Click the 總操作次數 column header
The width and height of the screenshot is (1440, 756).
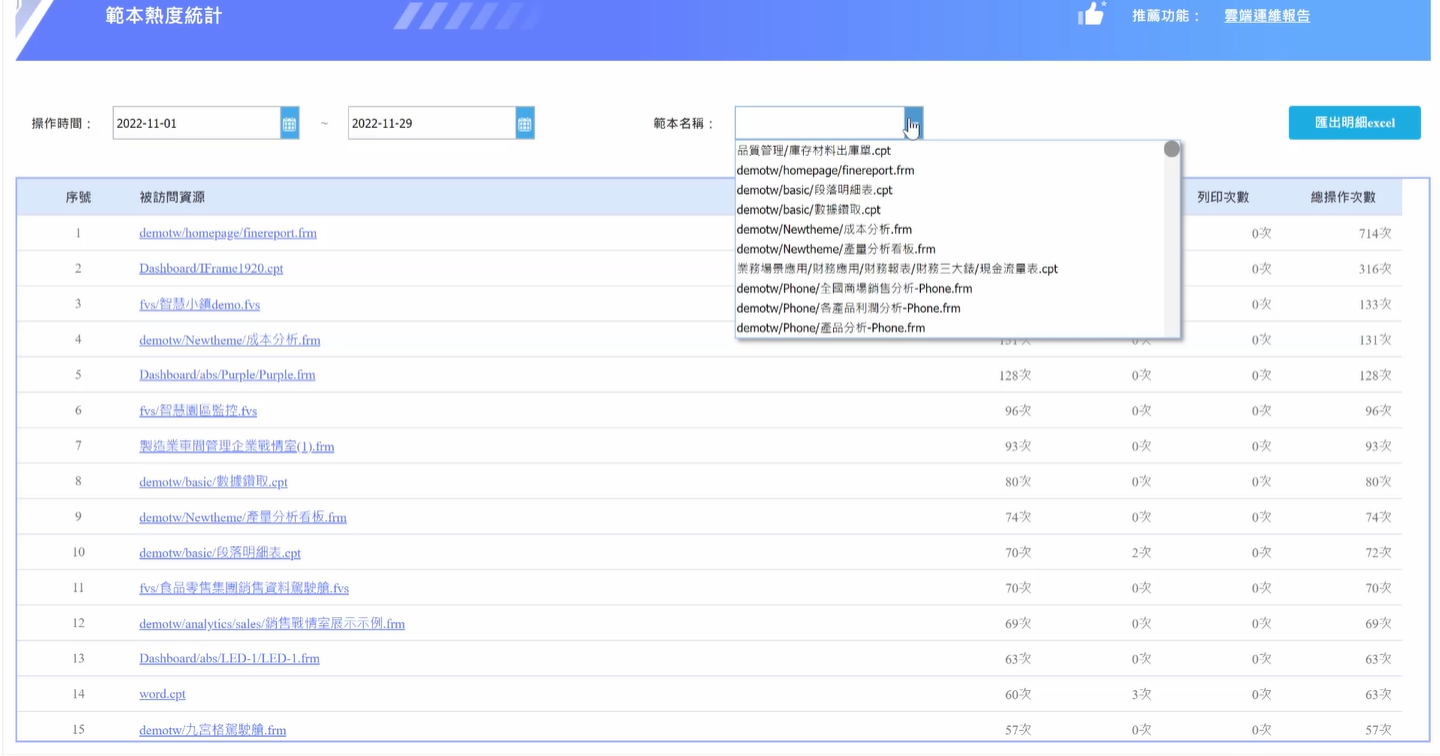point(1343,198)
